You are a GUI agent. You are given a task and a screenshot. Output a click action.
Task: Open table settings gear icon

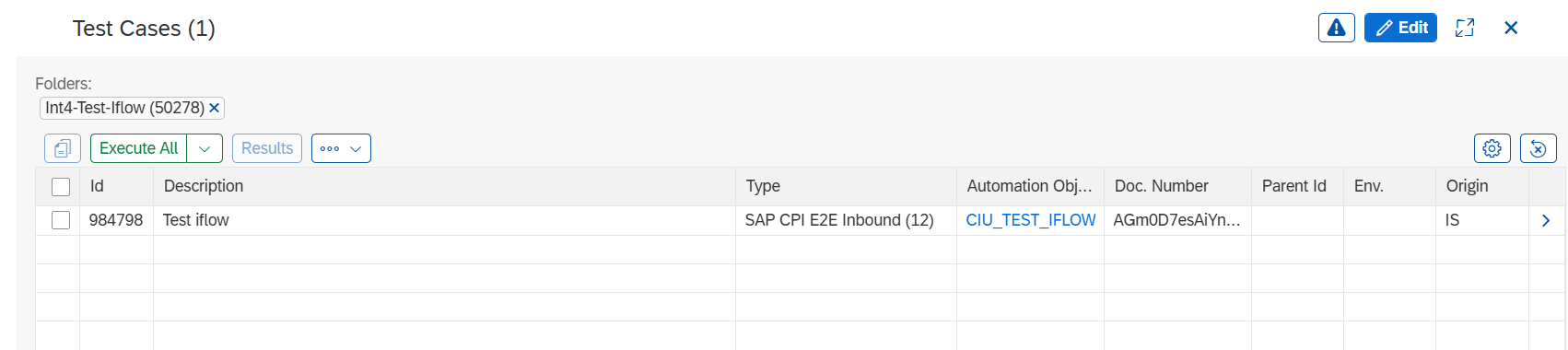coord(1492,148)
